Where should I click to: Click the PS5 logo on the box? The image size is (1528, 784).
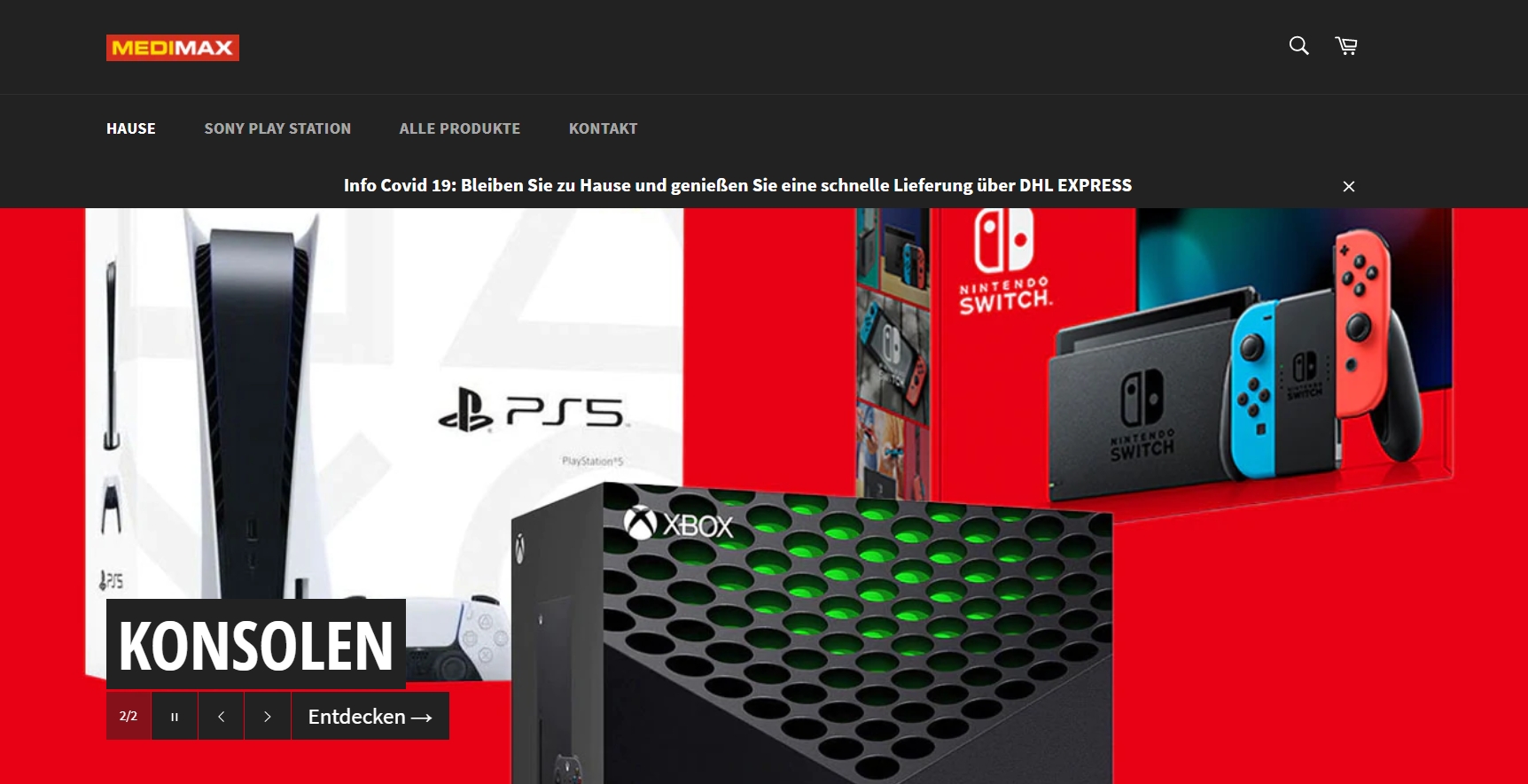coord(532,410)
